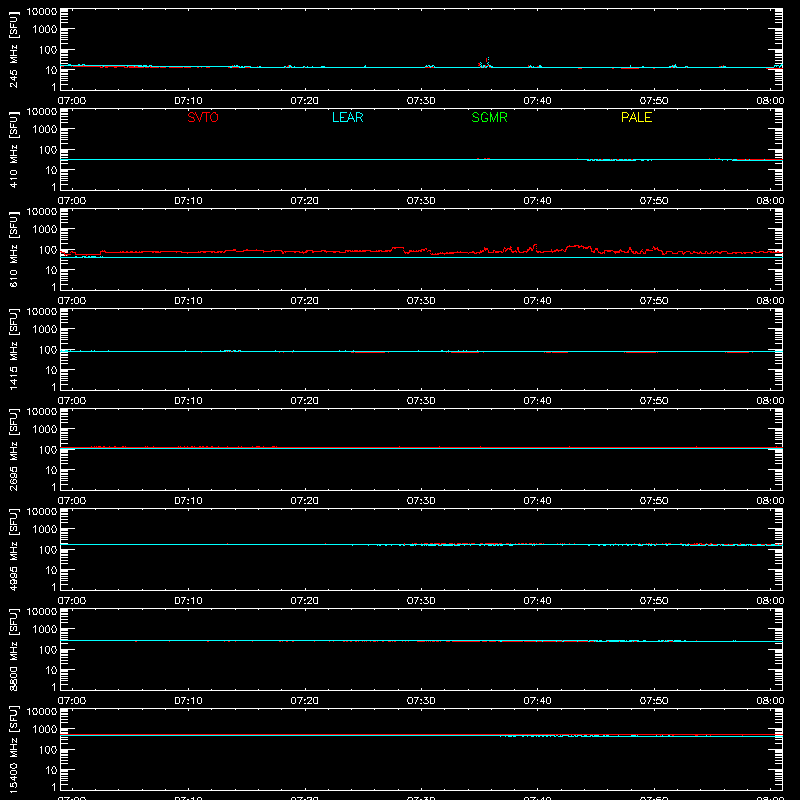Click 07:00 tick under the 610 MHz panel
The height and width of the screenshot is (800, 800).
(72, 301)
